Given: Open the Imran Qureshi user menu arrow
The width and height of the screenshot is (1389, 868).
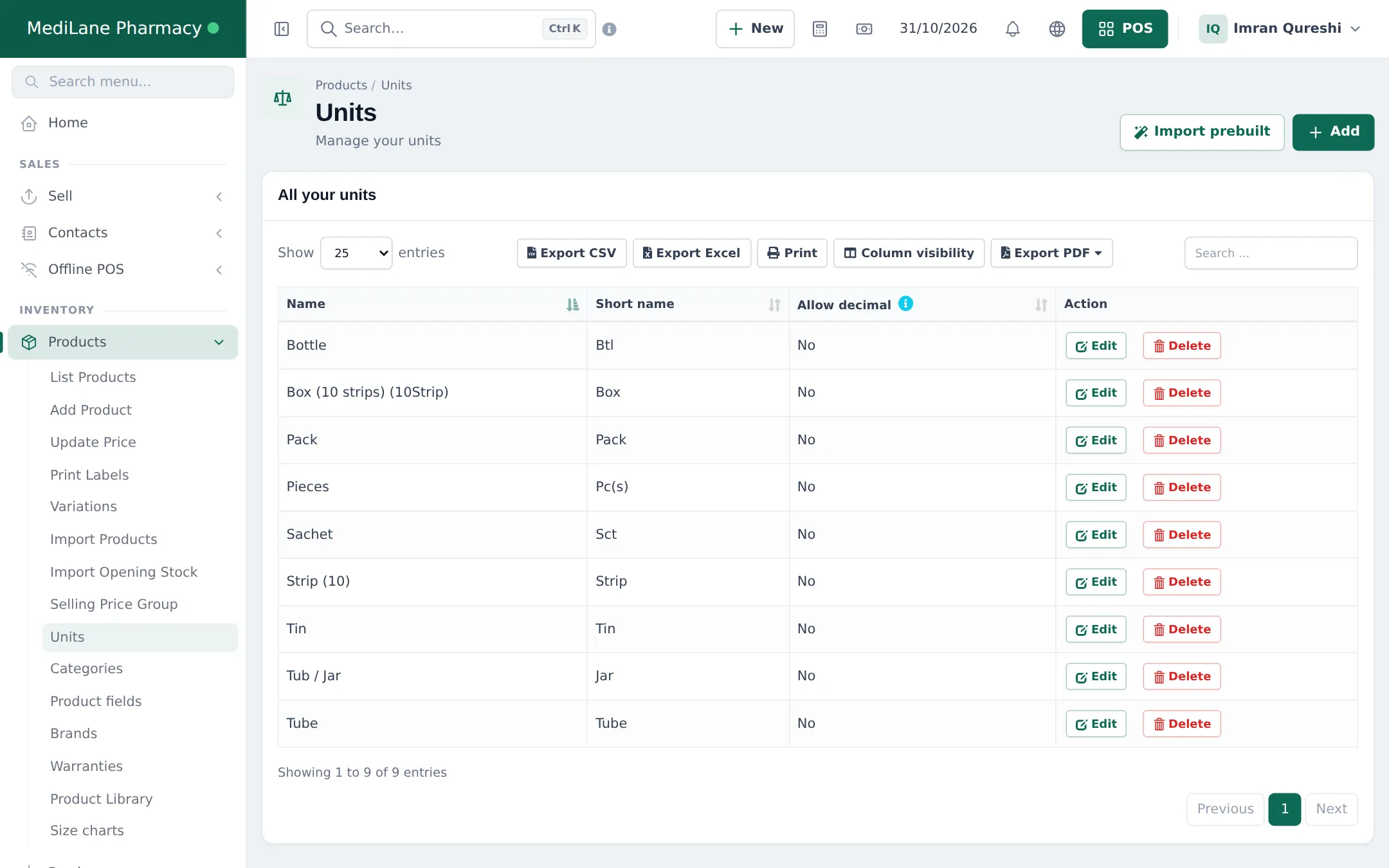Looking at the screenshot, I should point(1356,29).
